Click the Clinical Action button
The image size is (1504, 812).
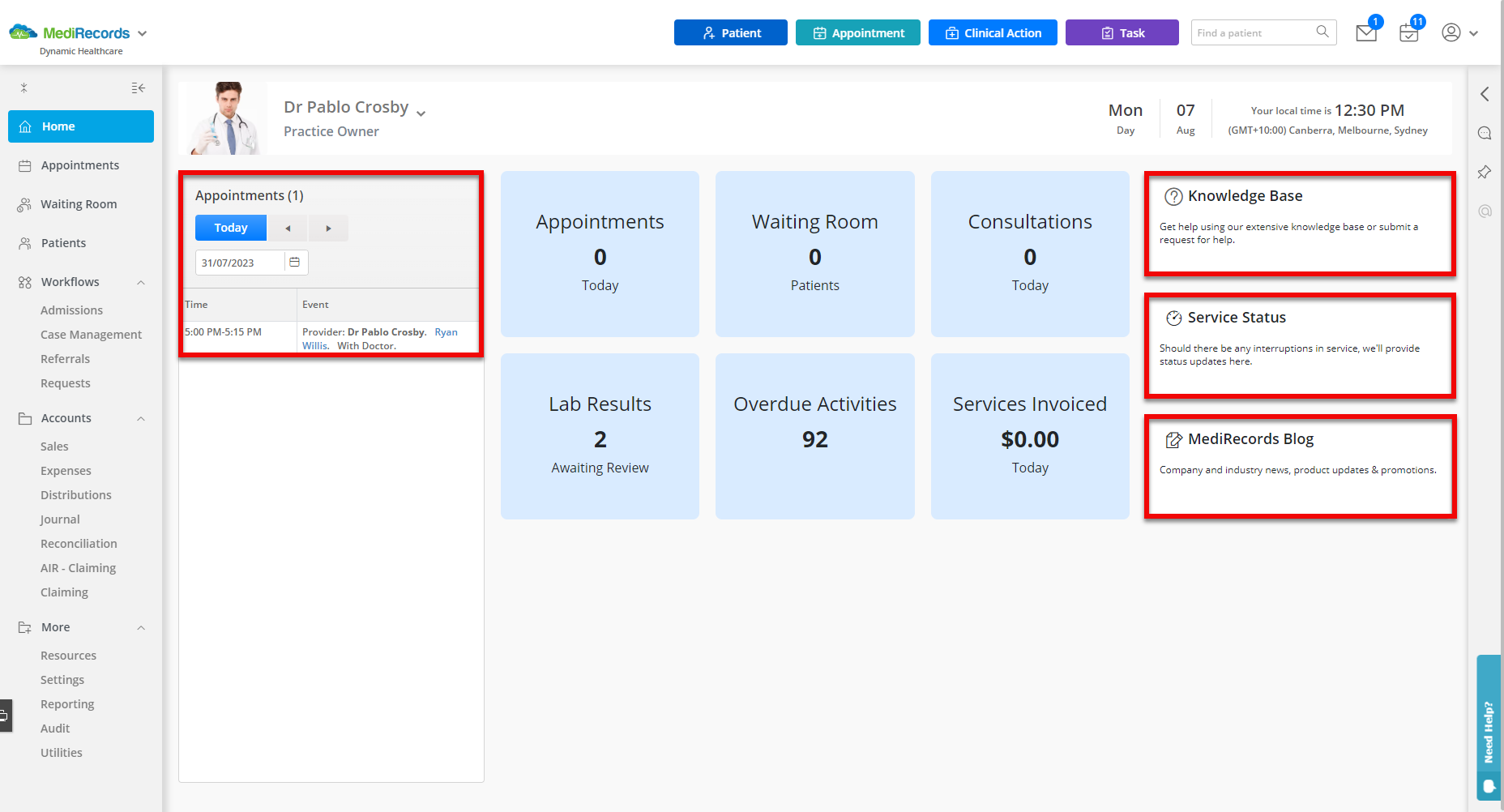993,32
